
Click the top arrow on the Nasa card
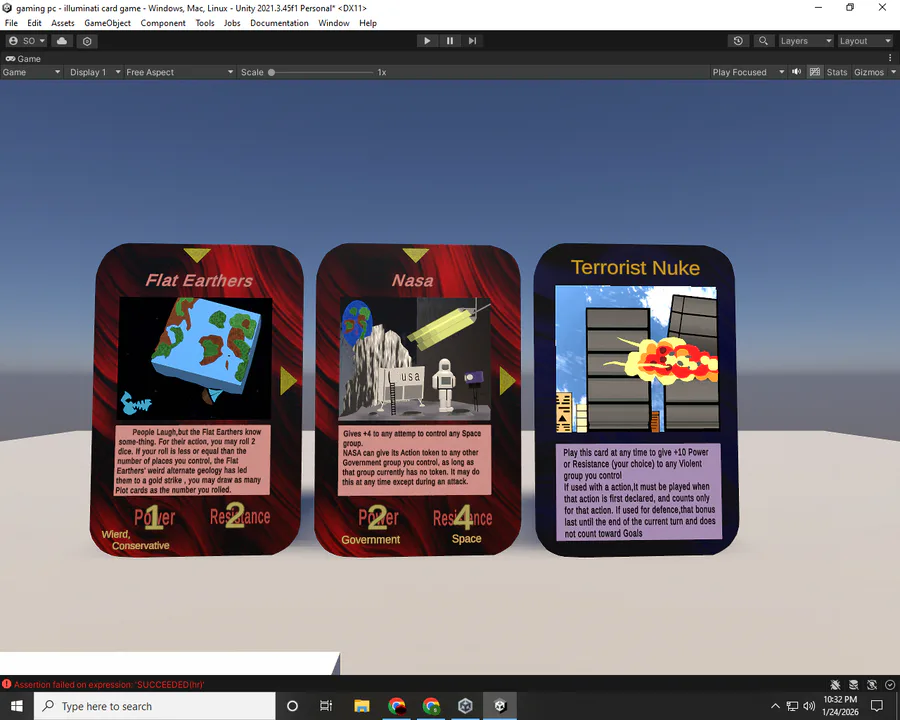[x=416, y=255]
